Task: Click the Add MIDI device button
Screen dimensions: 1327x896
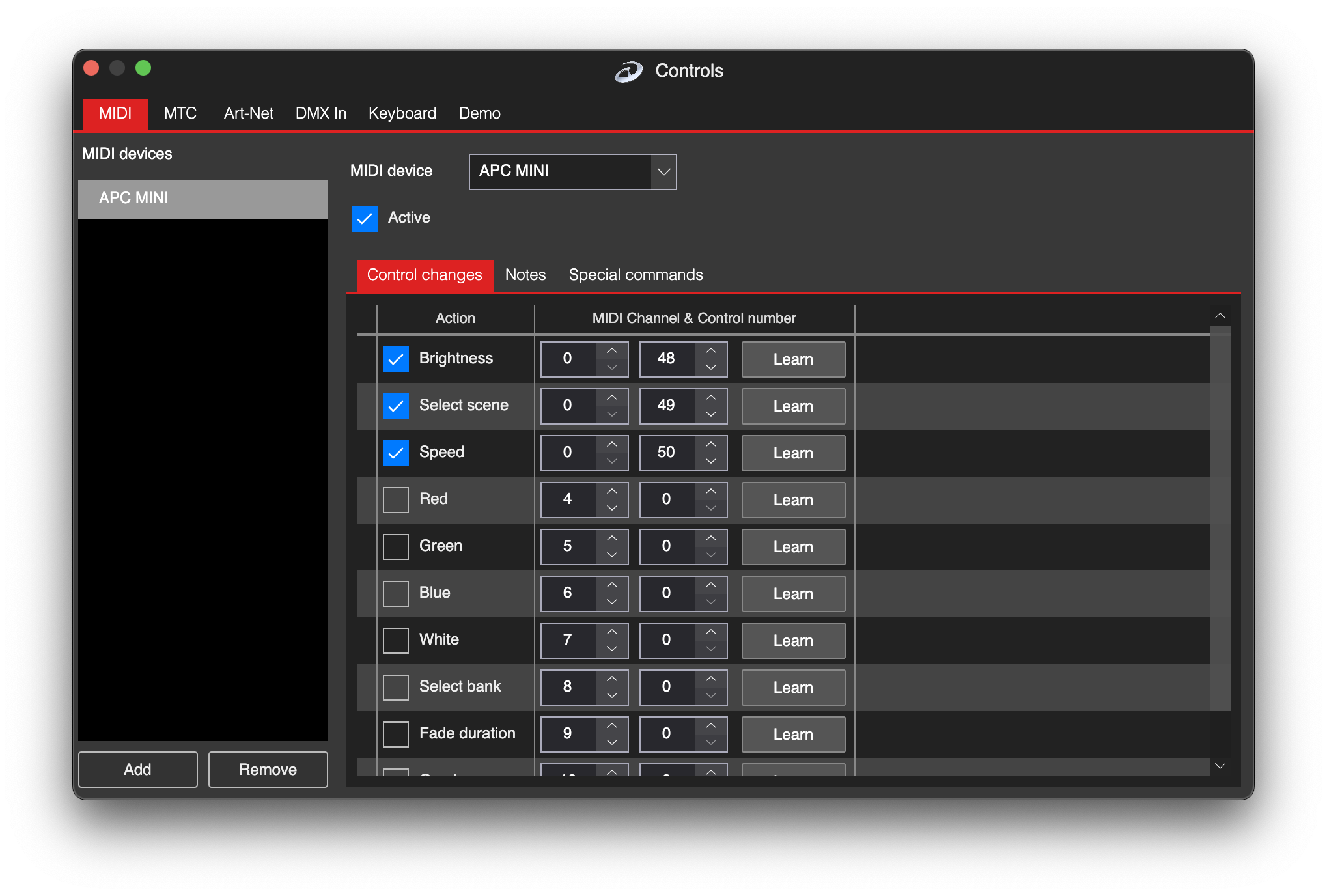Action: [137, 769]
